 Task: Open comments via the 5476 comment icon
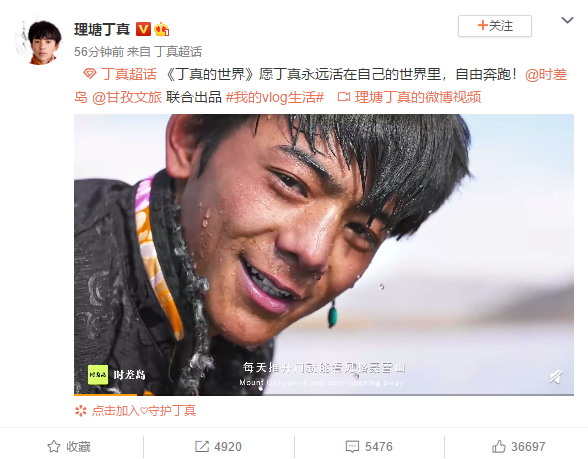(352, 446)
